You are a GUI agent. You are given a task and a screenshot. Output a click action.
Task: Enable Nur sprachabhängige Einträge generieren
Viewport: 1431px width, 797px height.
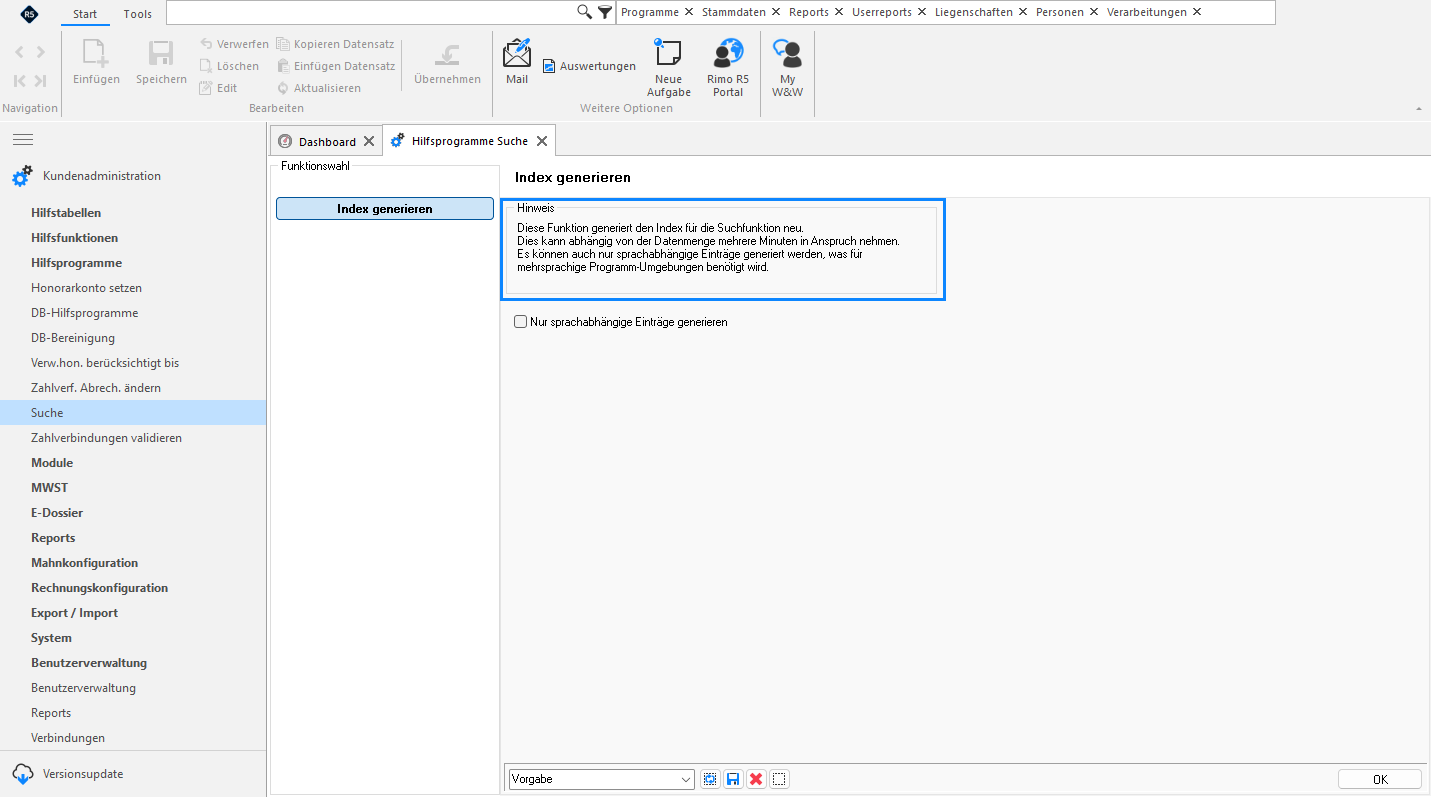click(x=520, y=322)
